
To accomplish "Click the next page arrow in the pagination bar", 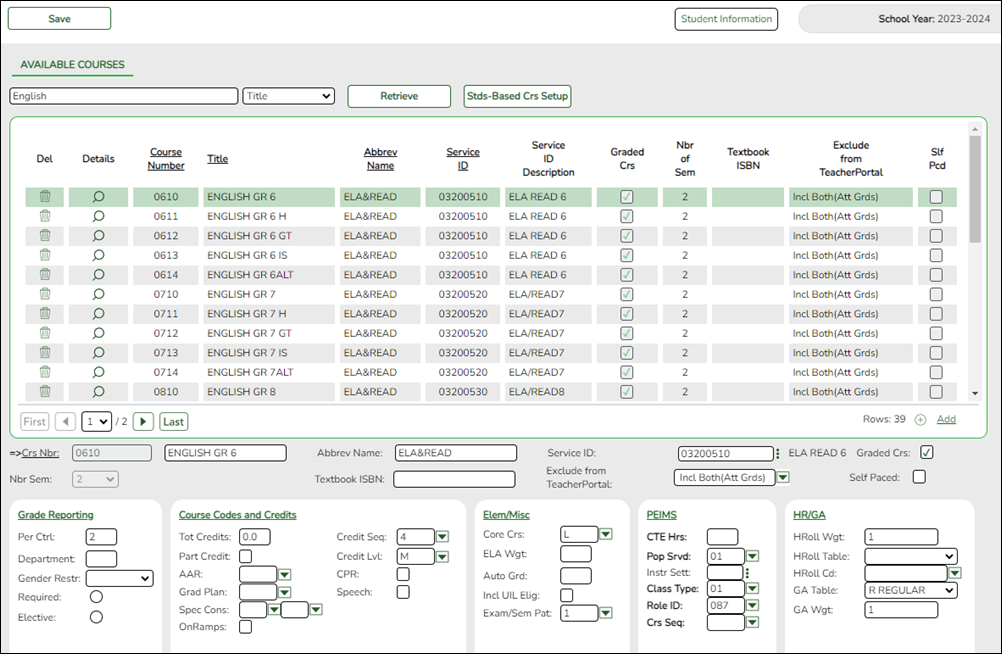I will pyautogui.click(x=142, y=421).
